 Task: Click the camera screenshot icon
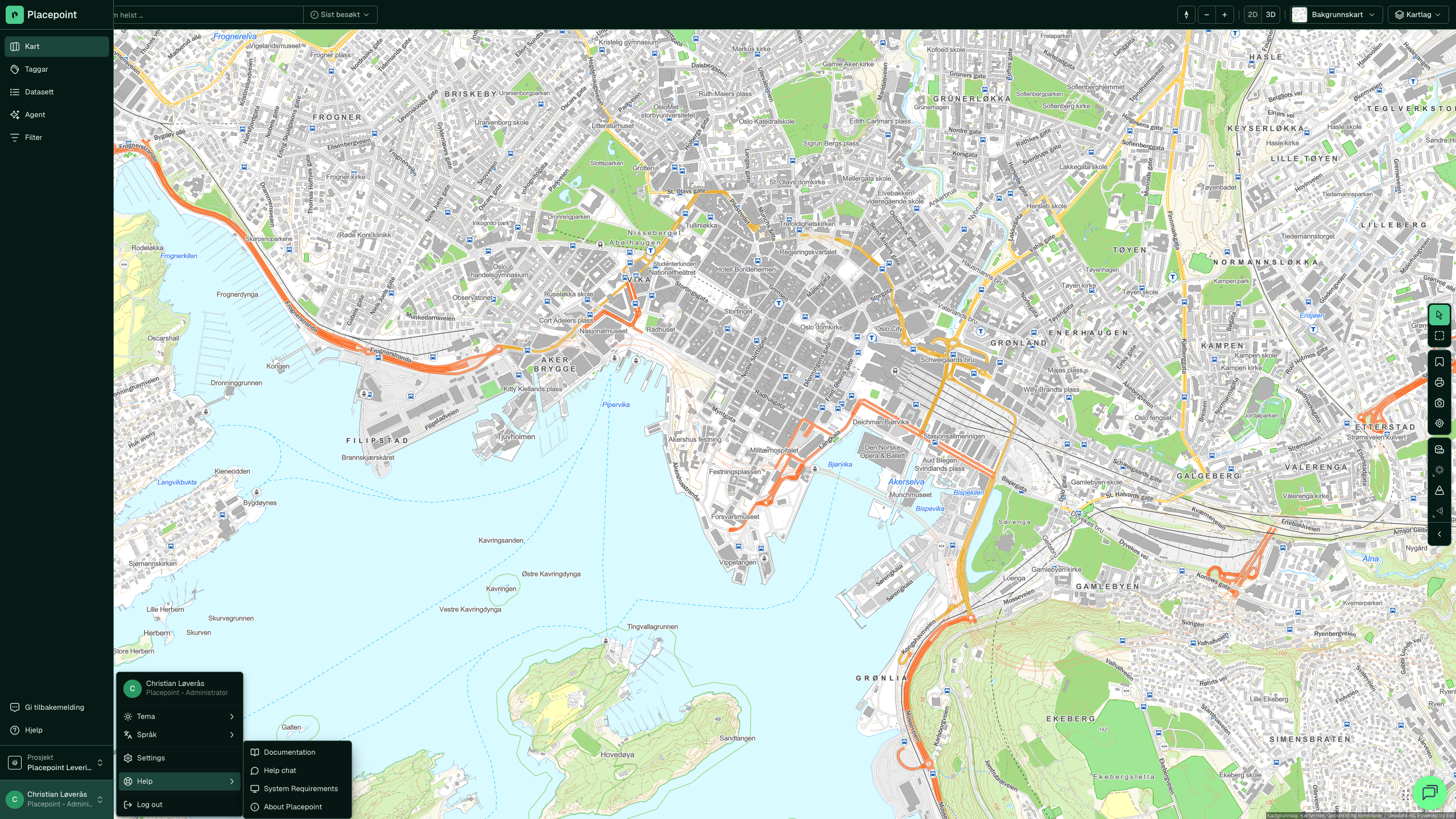click(x=1440, y=403)
